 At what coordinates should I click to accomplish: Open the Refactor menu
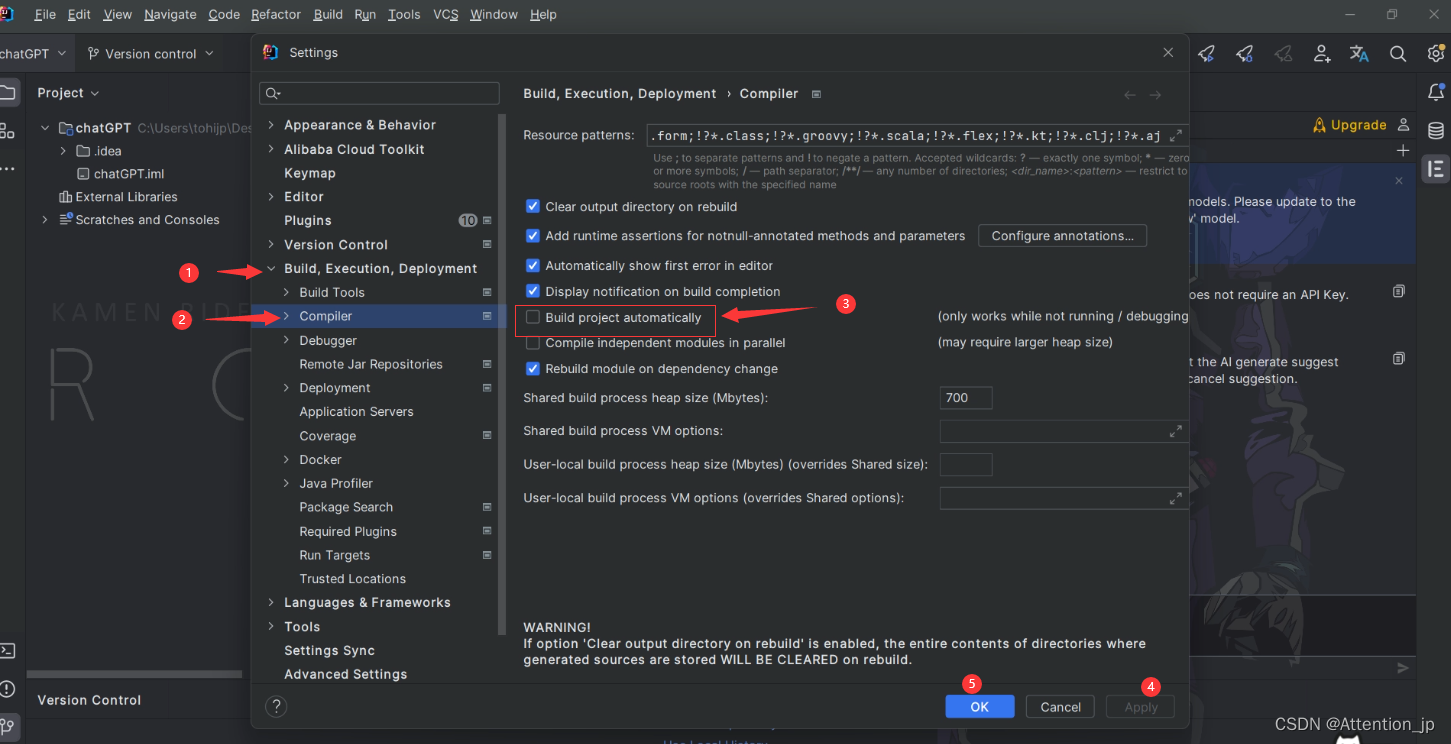(x=275, y=14)
